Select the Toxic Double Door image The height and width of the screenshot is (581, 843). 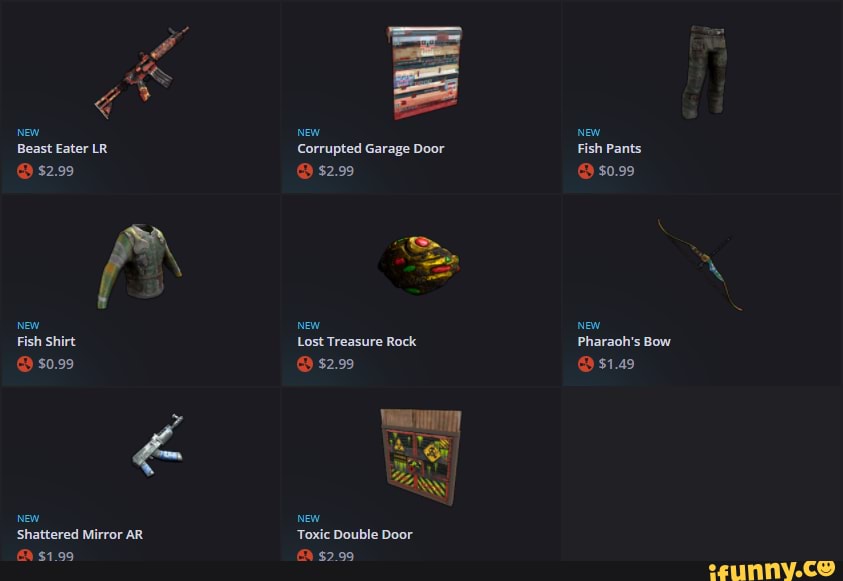421,457
